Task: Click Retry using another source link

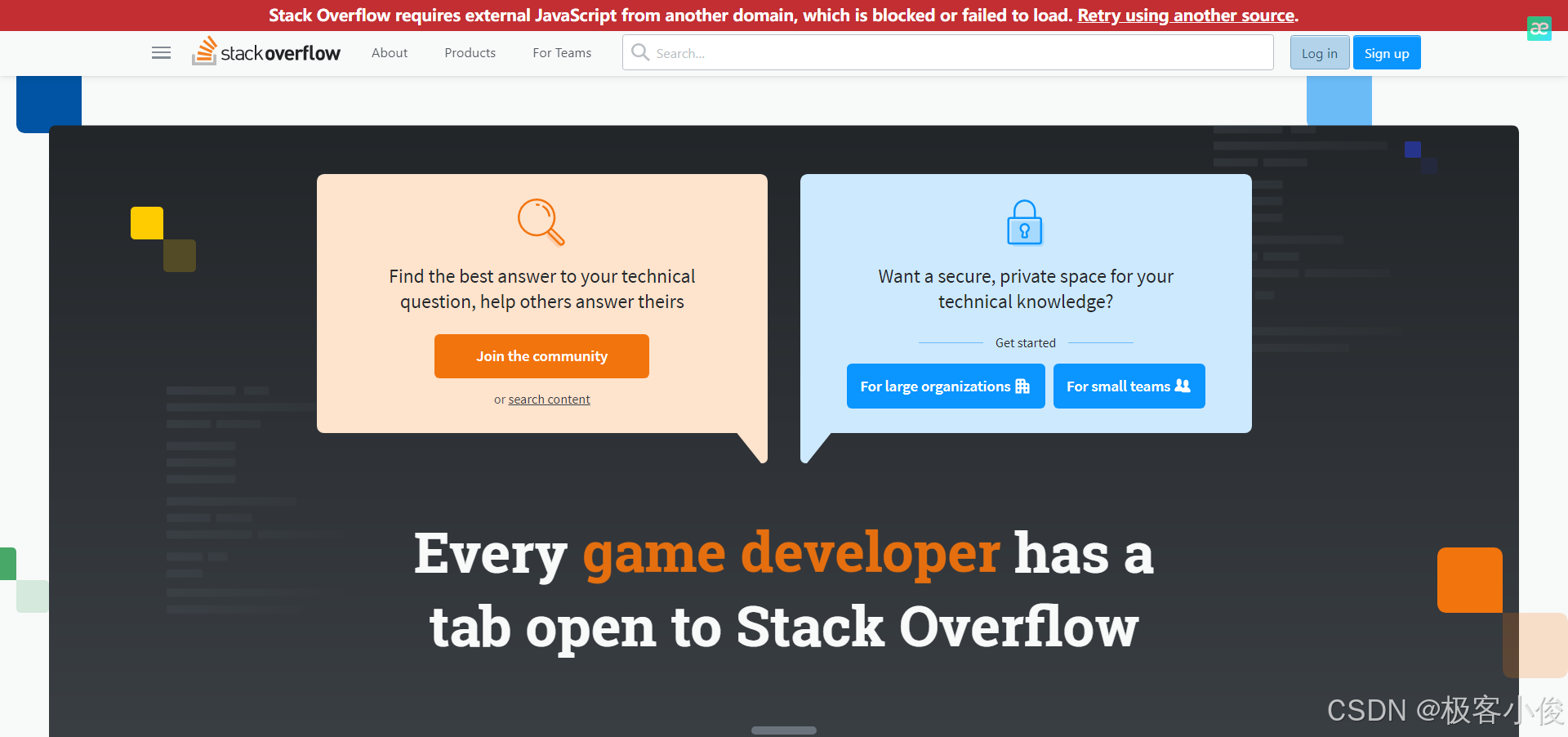Action: (1186, 16)
